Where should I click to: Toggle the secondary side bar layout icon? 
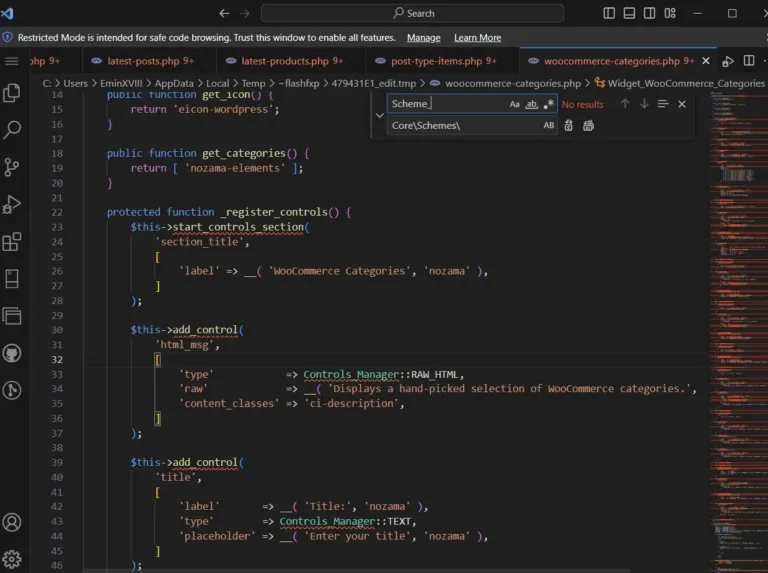pos(649,13)
